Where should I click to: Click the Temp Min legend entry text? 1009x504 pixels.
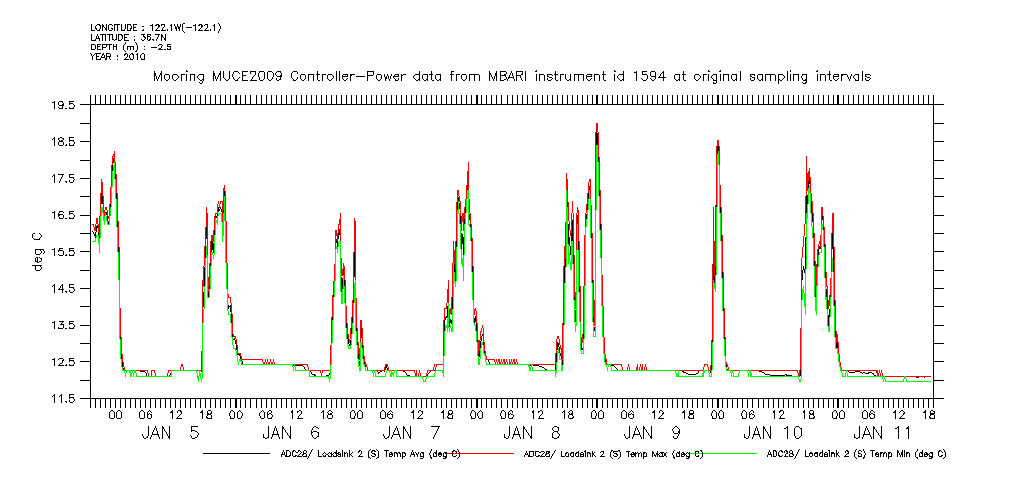[855, 454]
